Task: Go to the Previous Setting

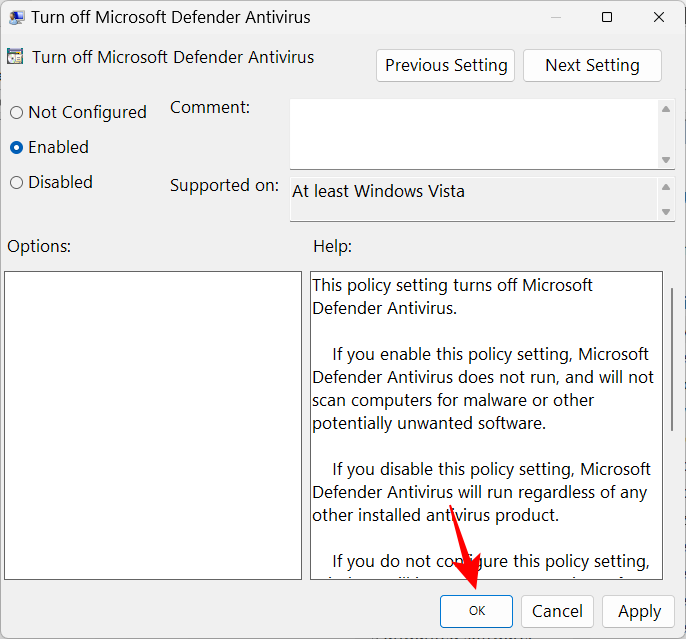Action: 446,66
